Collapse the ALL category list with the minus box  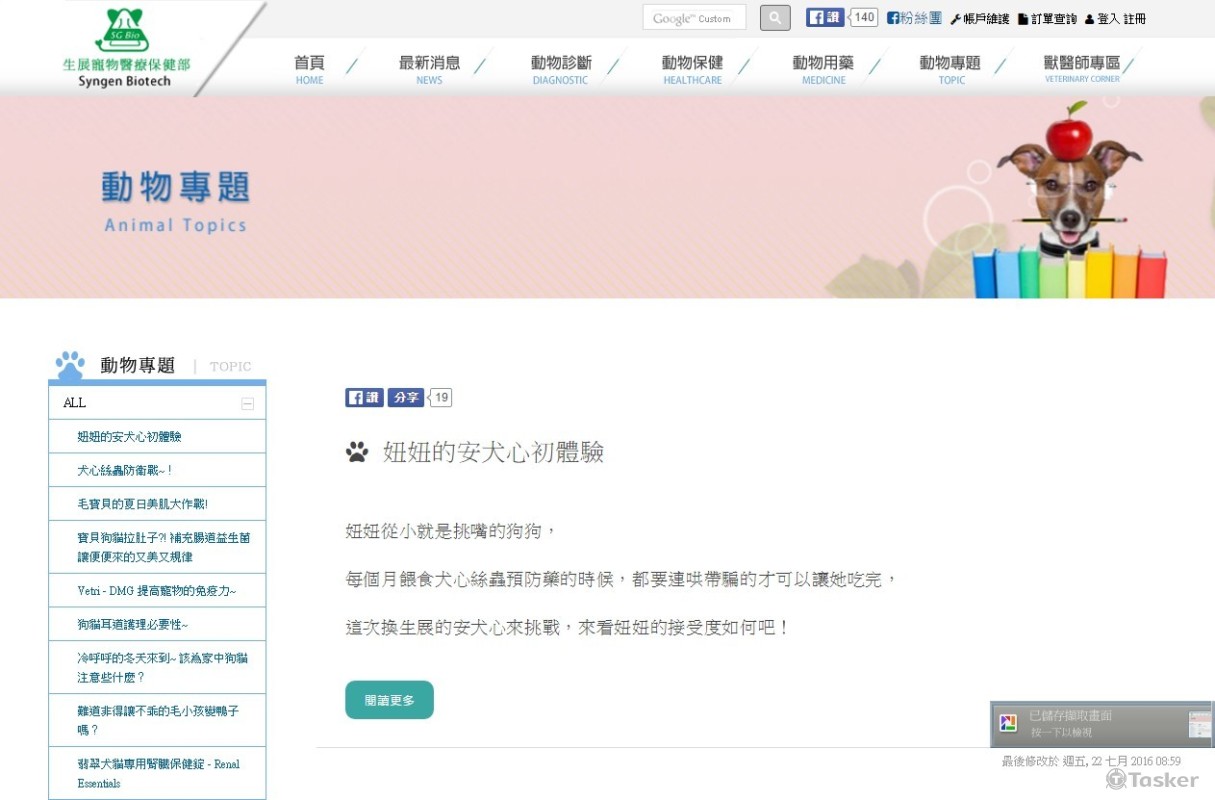coord(248,401)
